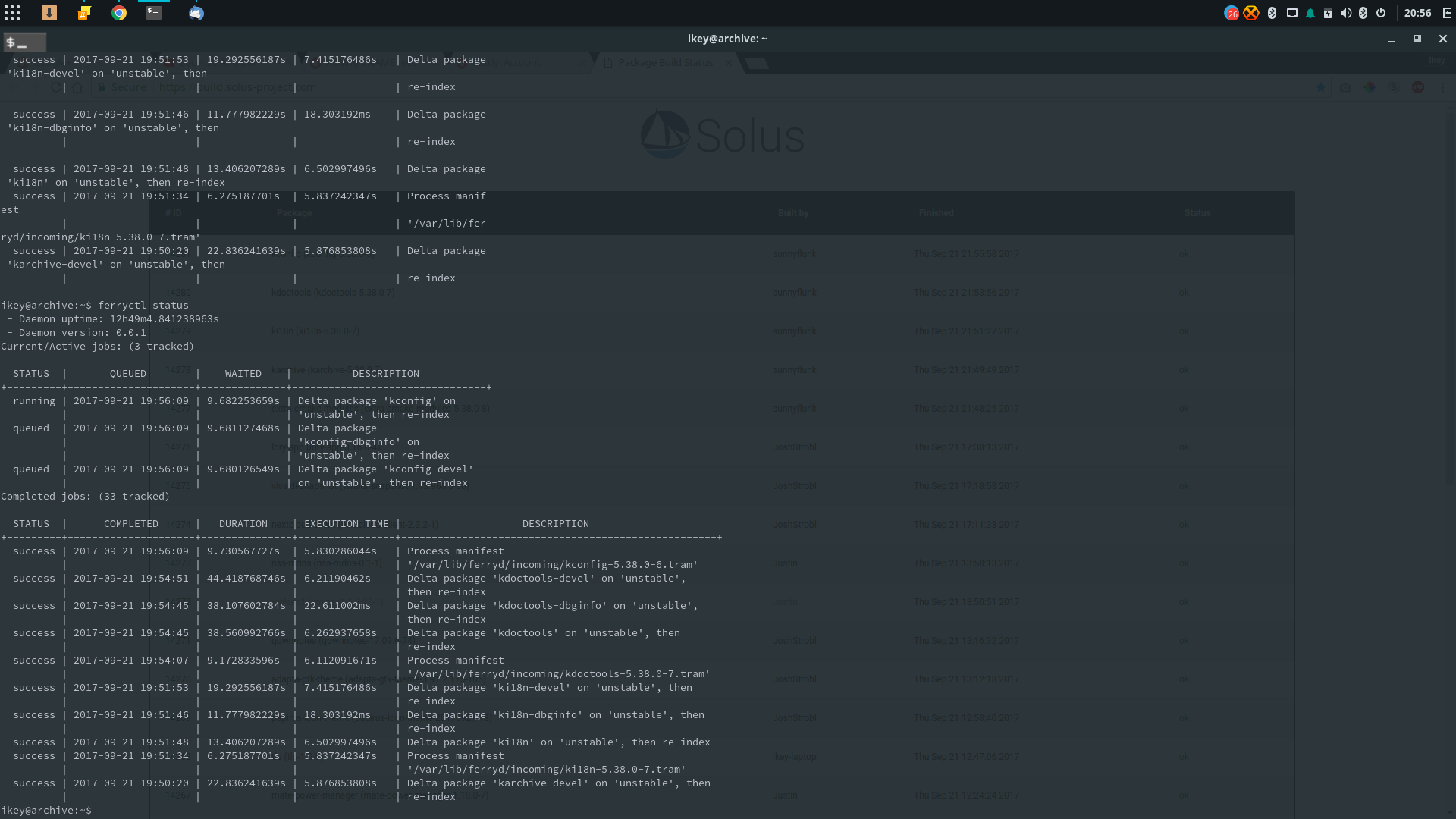Click 'Current/Active jobs: (3 tracked)' line

98,347
